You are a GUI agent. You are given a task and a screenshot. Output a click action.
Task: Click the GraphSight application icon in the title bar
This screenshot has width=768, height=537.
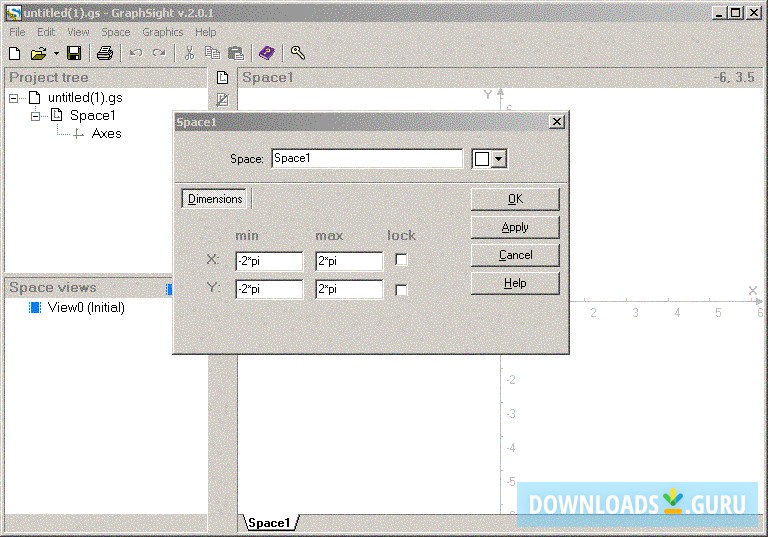14,13
